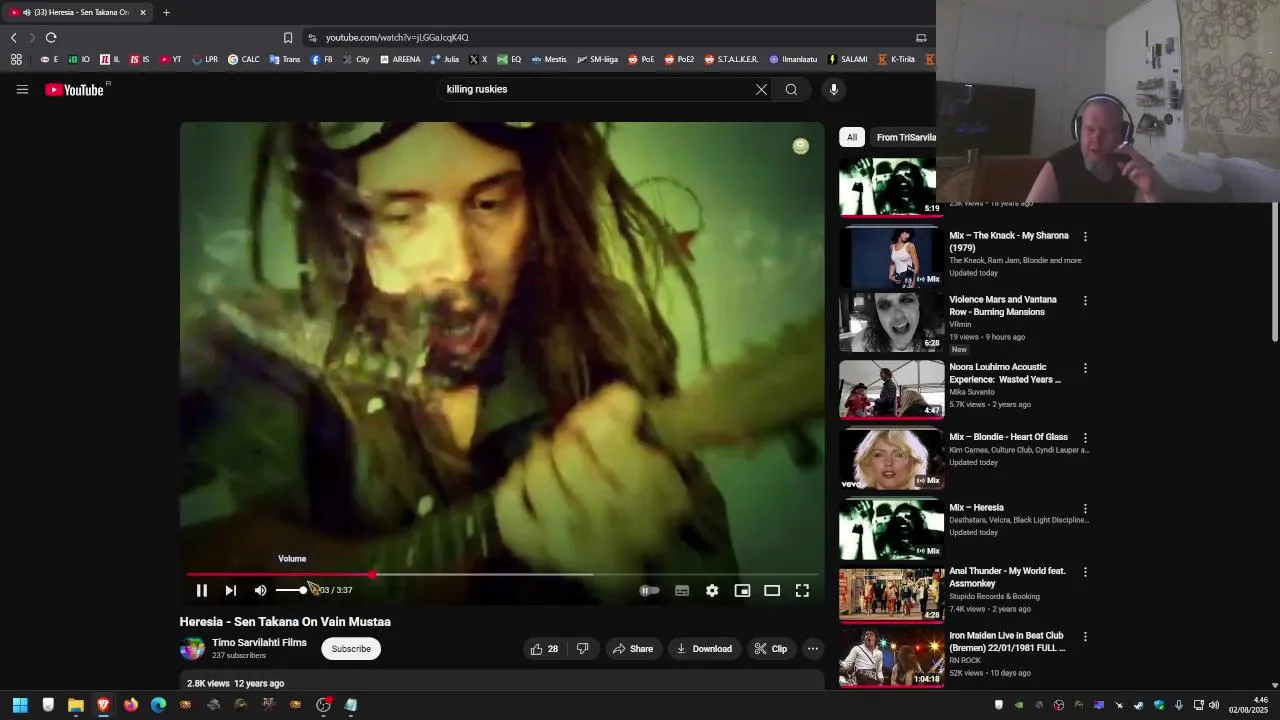This screenshot has height=720, width=1280.
Task: Toggle subtitles/closed captions
Action: pos(682,590)
